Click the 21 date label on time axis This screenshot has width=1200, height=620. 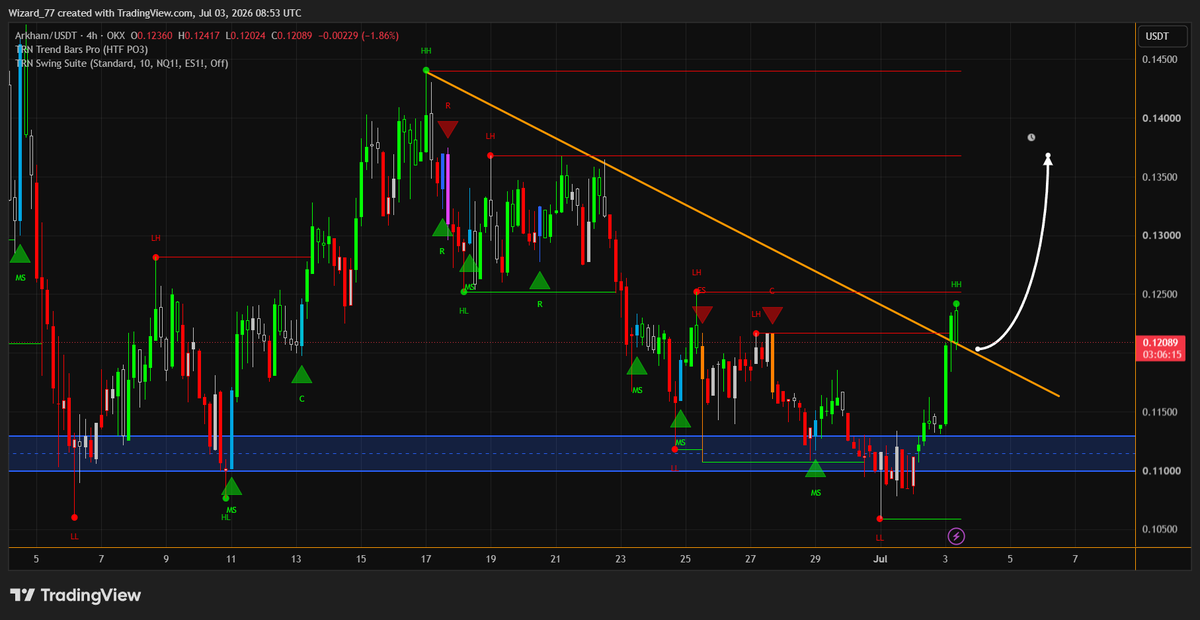point(556,558)
